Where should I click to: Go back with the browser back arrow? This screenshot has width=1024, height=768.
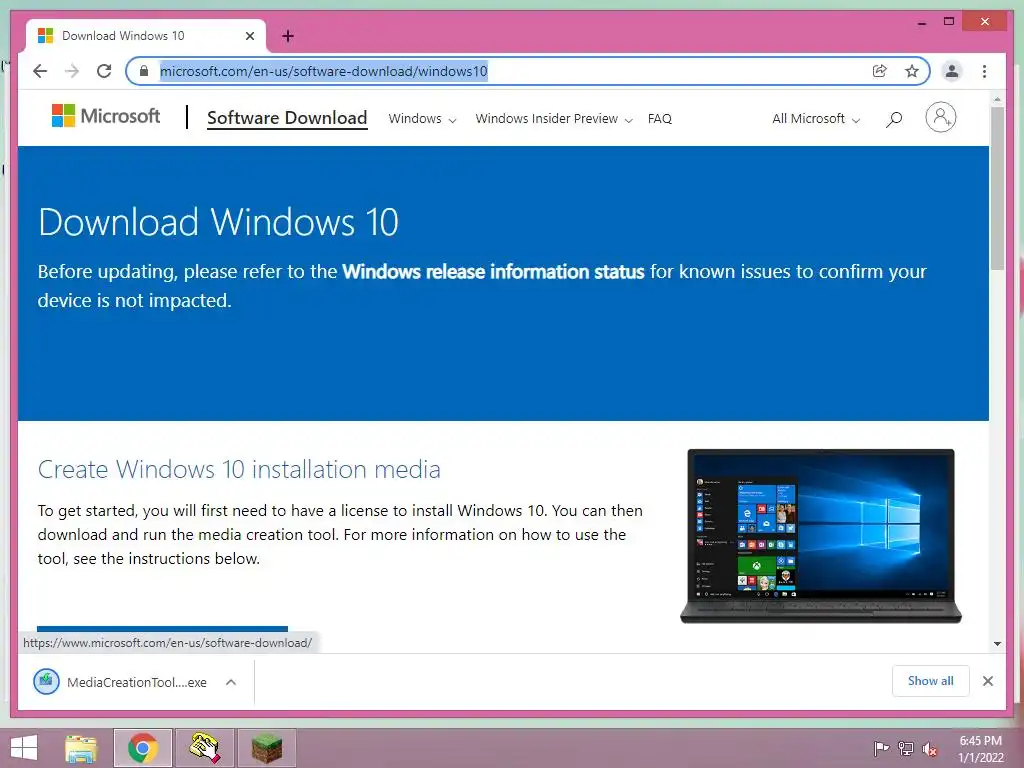pos(40,71)
